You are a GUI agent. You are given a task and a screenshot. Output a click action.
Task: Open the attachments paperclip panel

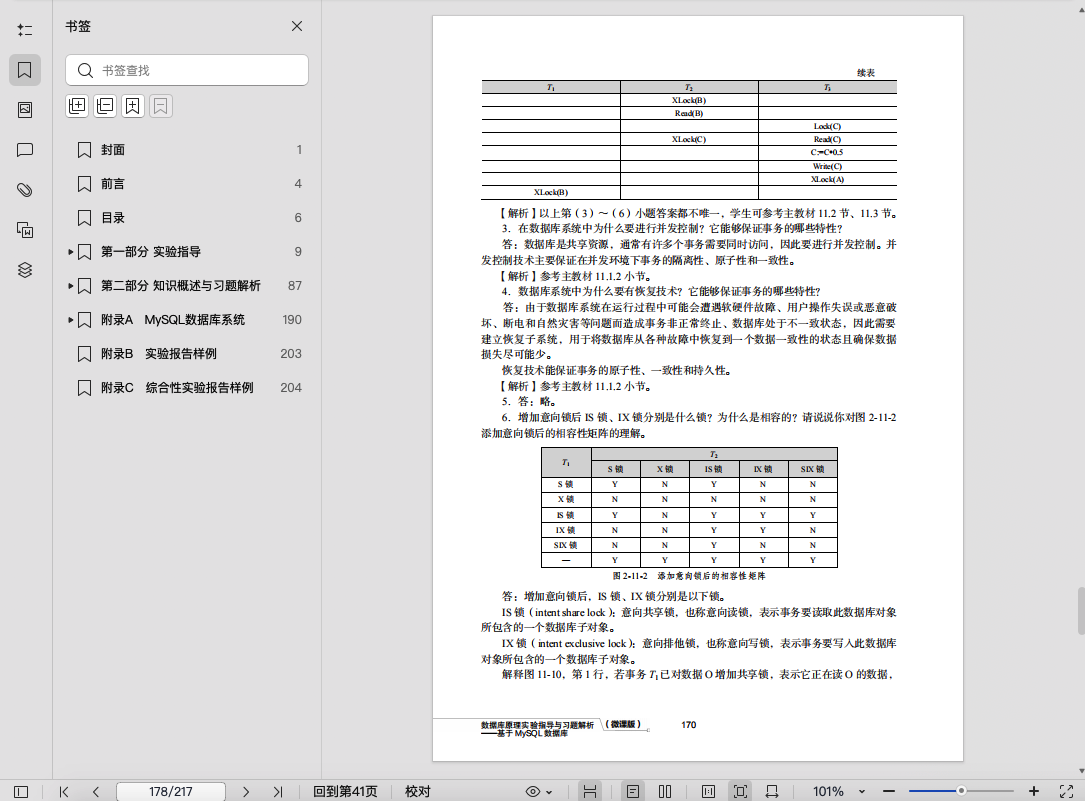[x=25, y=190]
